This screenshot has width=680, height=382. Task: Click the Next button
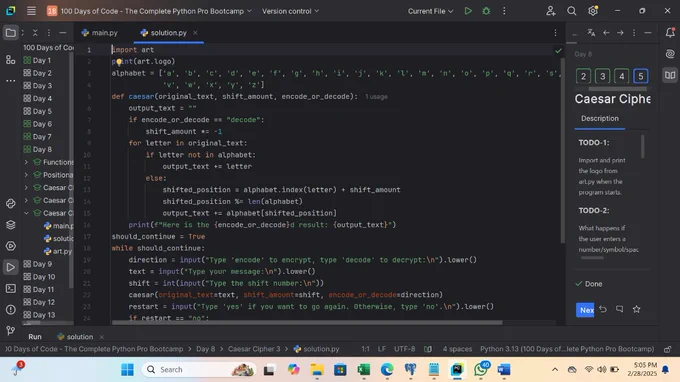[x=585, y=310]
